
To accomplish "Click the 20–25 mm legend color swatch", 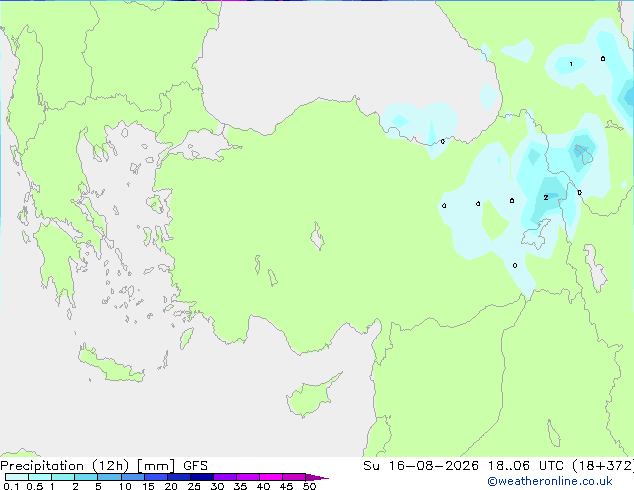I will click(179, 477).
